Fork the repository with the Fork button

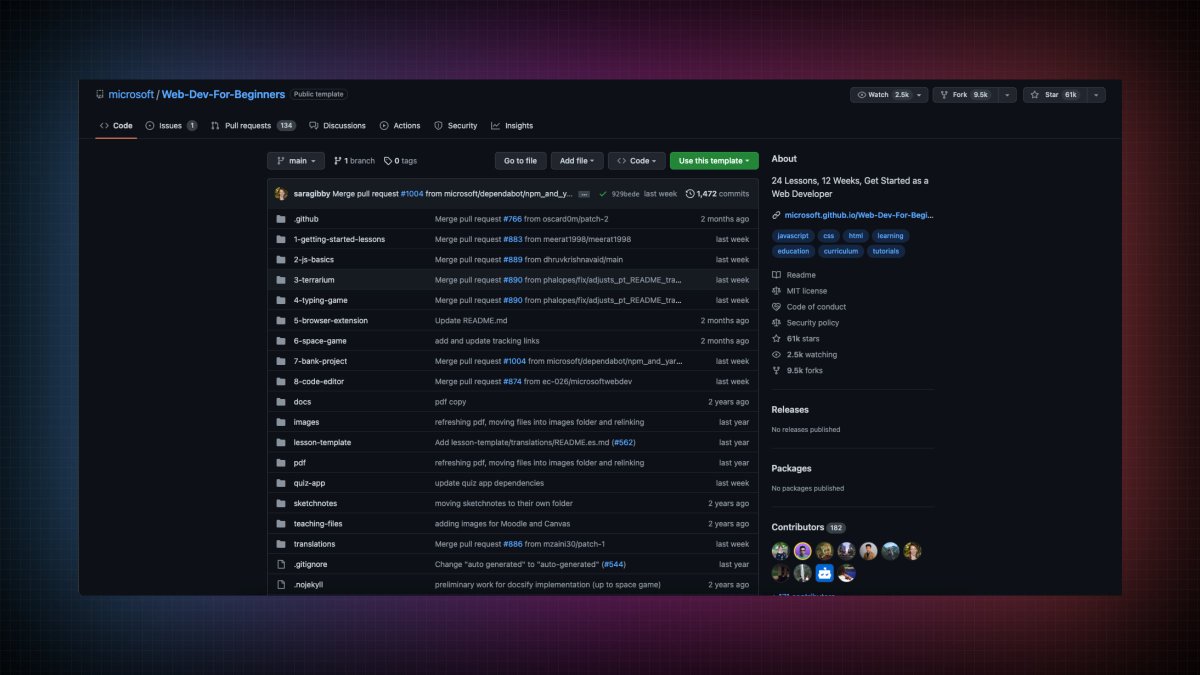click(x=964, y=95)
